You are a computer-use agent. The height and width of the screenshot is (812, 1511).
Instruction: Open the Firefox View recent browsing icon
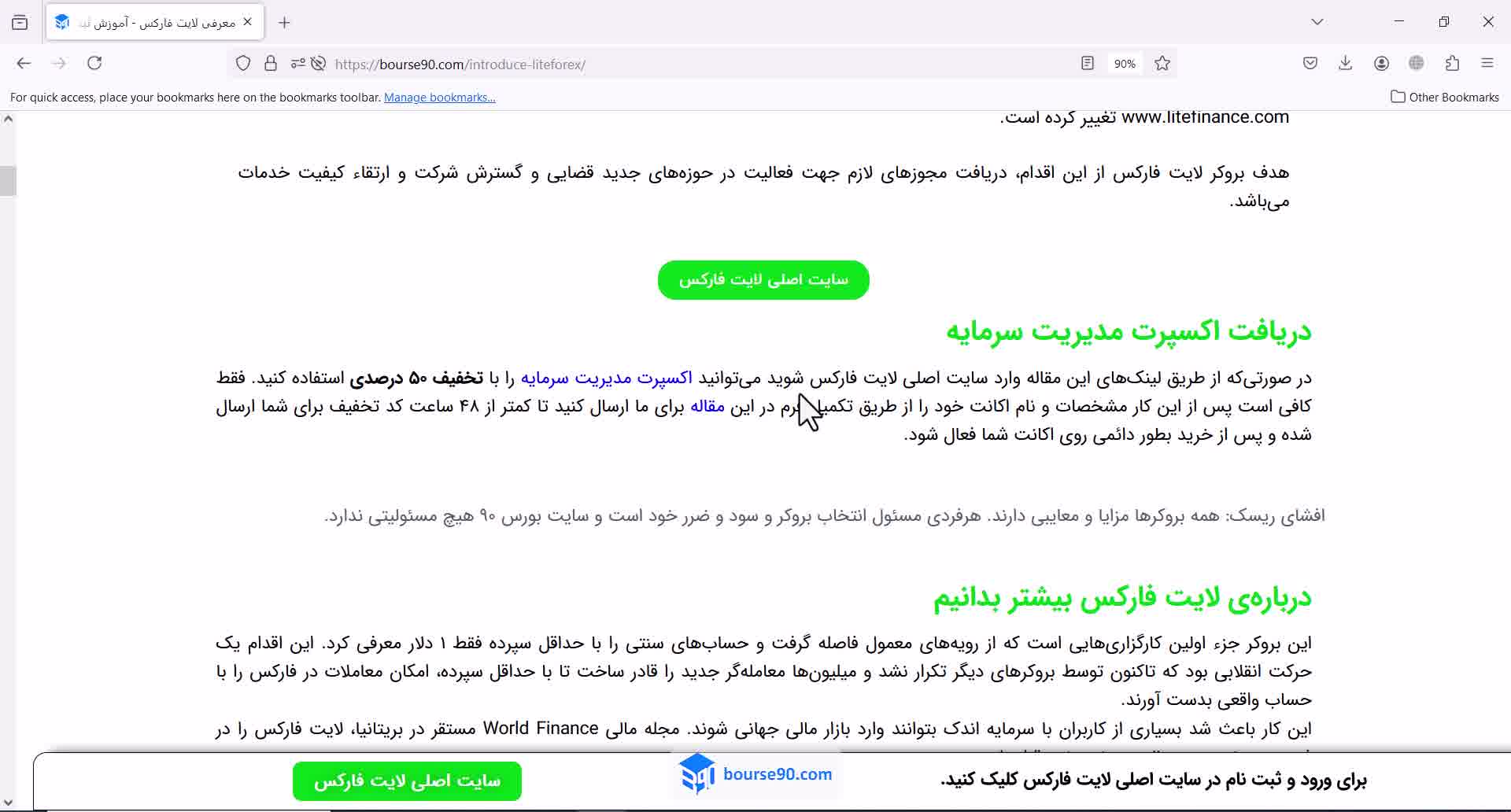tap(20, 23)
